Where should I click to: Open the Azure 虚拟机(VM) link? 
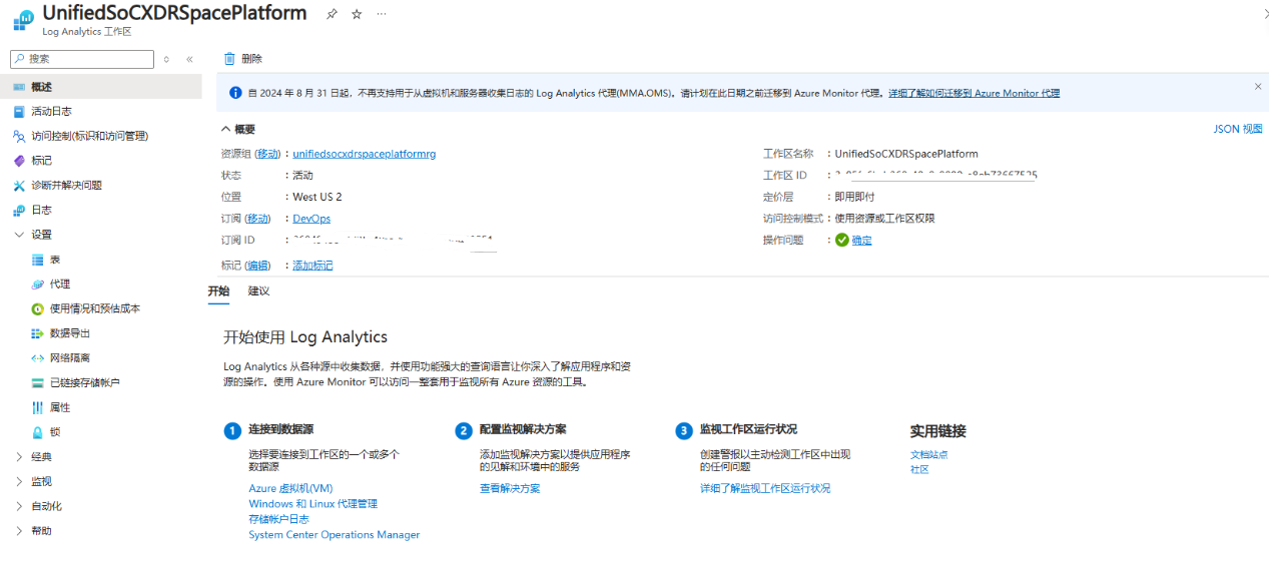[291, 488]
